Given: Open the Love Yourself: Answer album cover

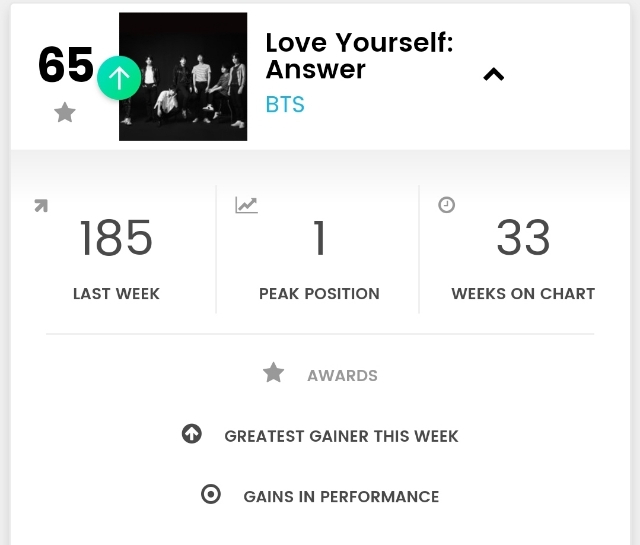Looking at the screenshot, I should click(x=183, y=77).
